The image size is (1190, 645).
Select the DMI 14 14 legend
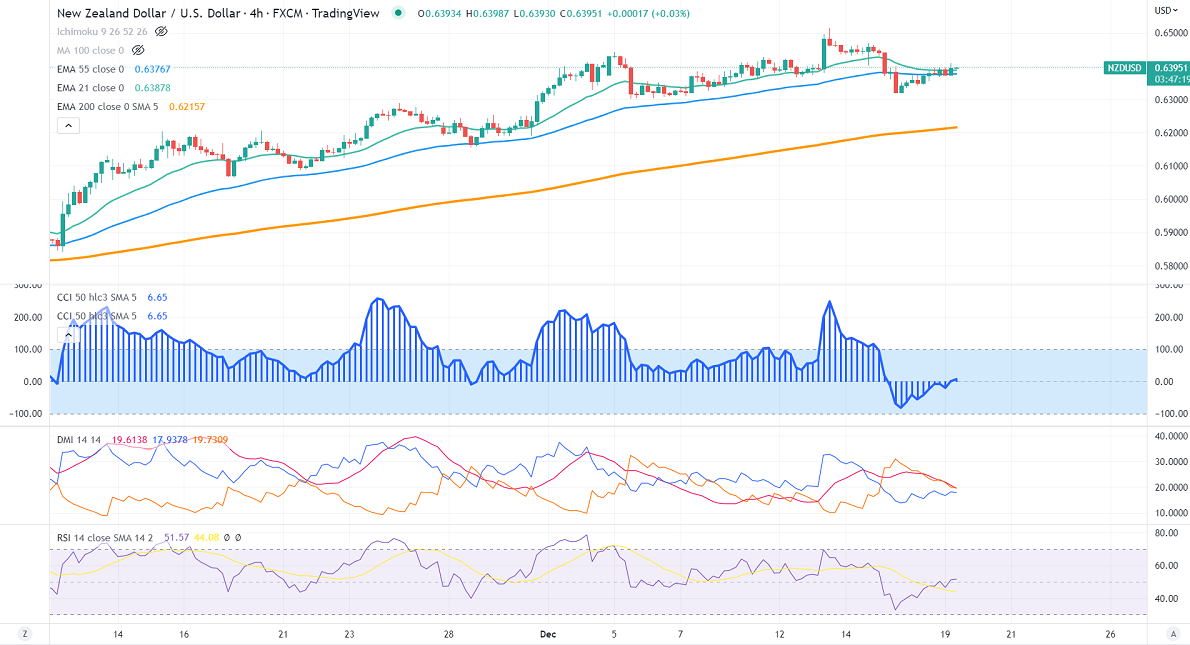point(79,440)
